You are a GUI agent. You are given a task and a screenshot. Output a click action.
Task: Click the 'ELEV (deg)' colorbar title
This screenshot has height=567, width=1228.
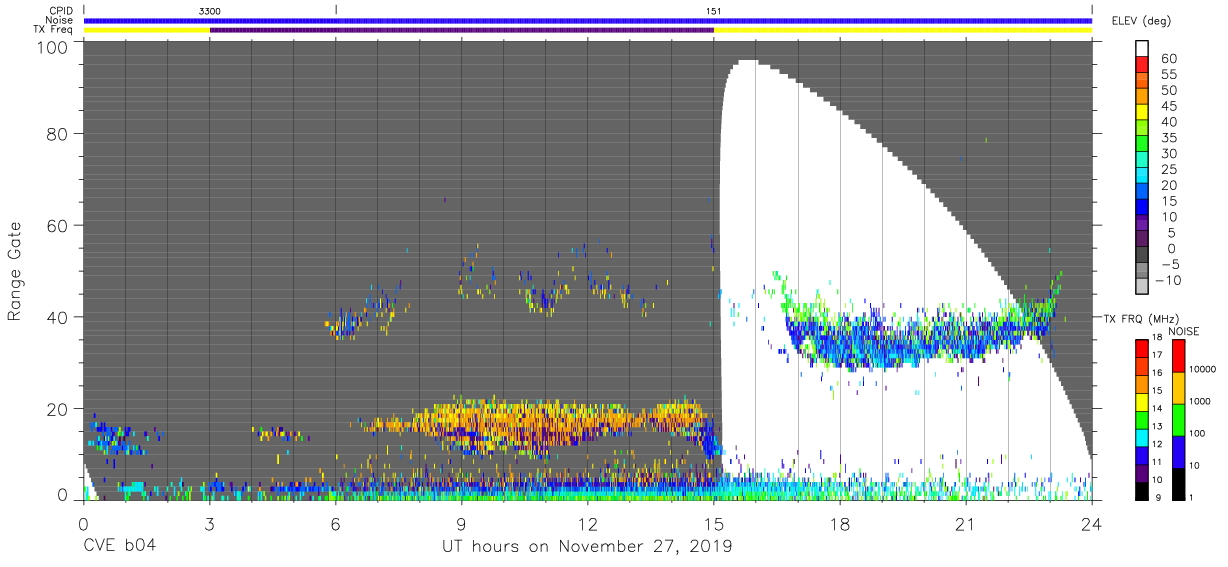click(1142, 21)
